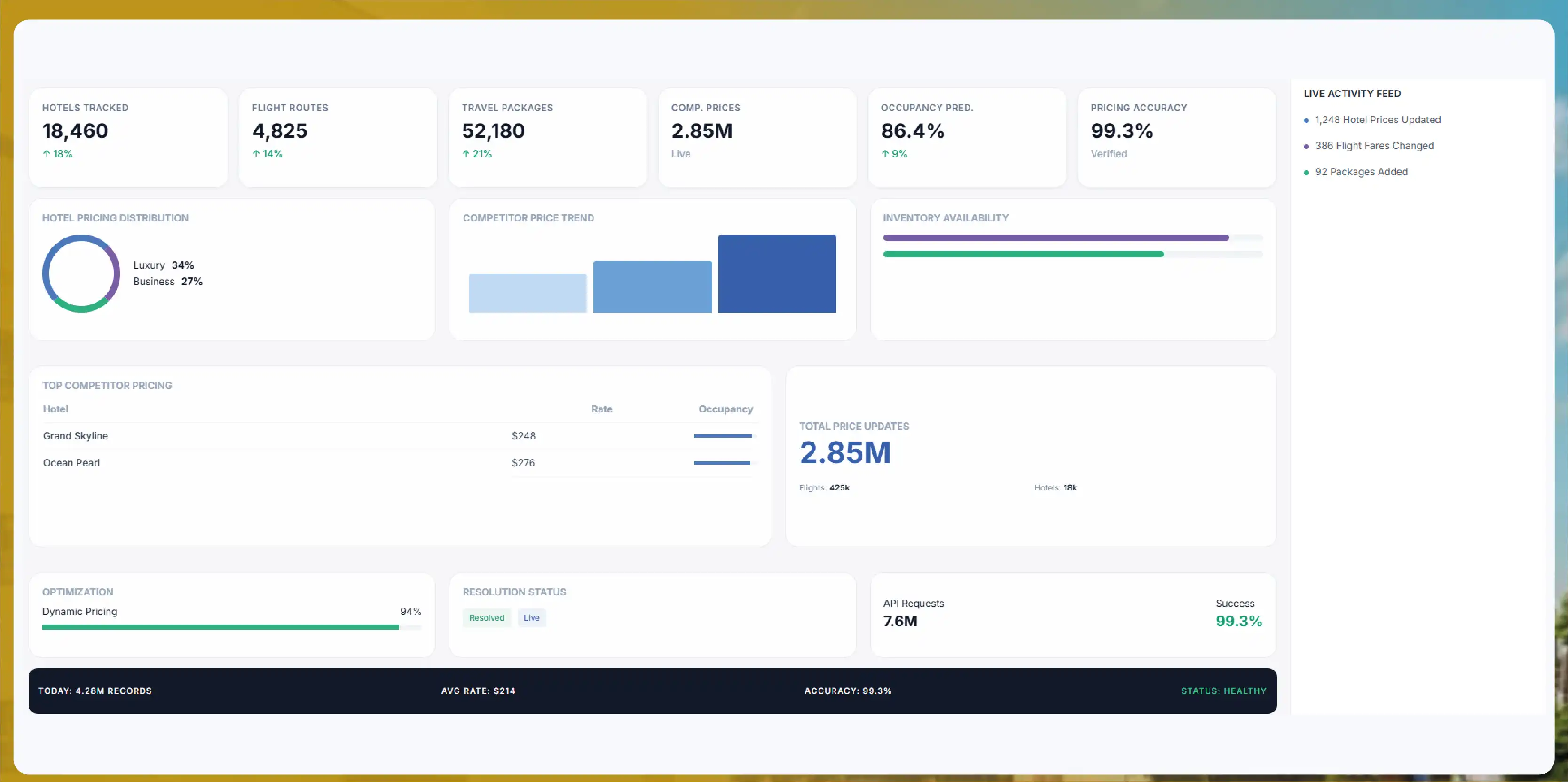Click the green dot beside Packages Added
This screenshot has width=1568, height=782.
pyautogui.click(x=1306, y=173)
